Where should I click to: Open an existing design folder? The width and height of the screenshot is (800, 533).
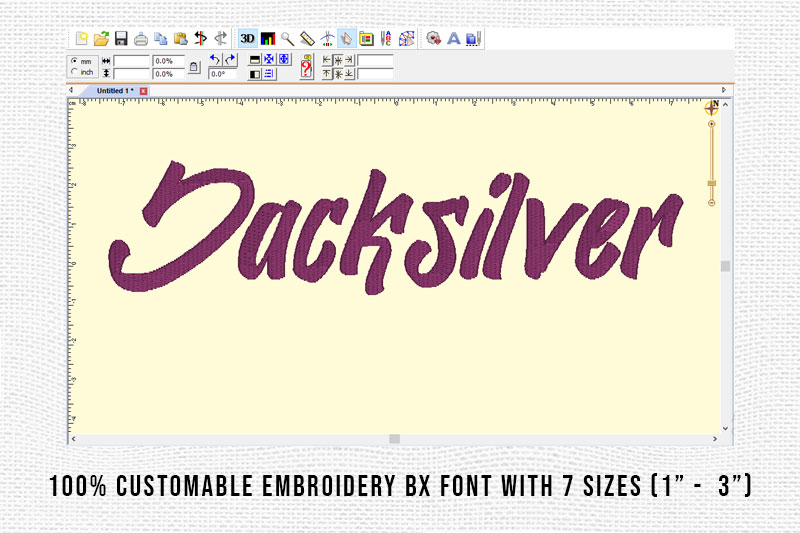click(102, 39)
